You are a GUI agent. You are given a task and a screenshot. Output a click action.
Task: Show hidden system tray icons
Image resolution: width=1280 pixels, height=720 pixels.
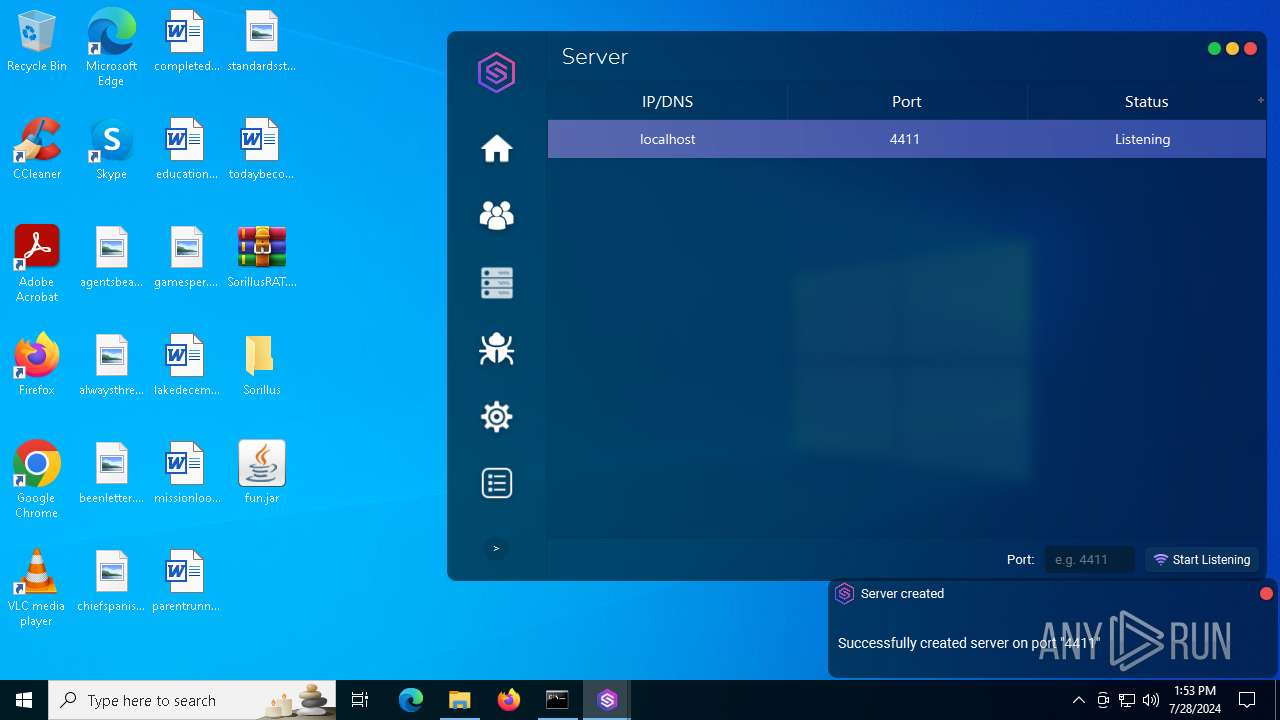click(x=1078, y=700)
